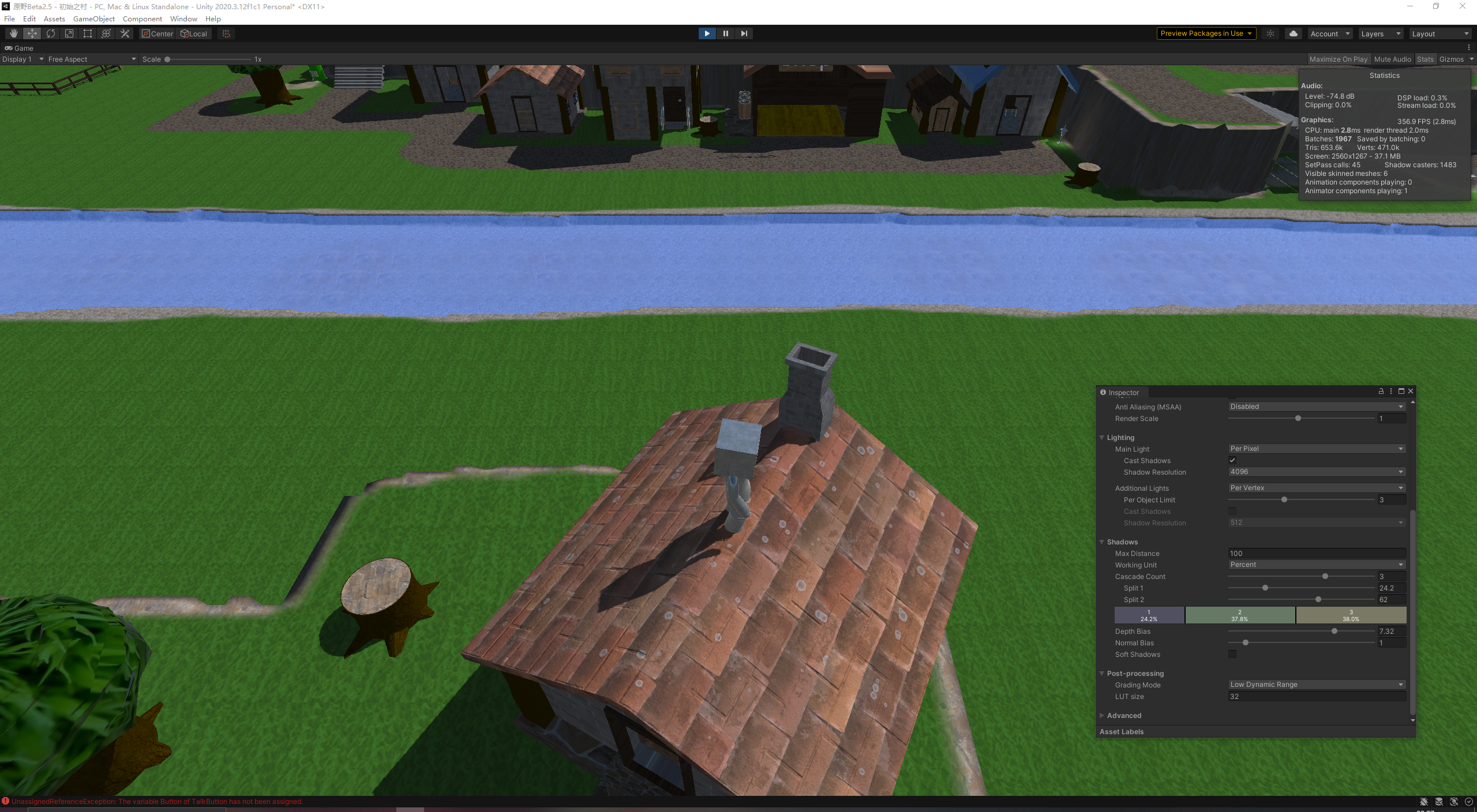Toggle Main Light Cast Shadows checkbox

pyautogui.click(x=1232, y=460)
